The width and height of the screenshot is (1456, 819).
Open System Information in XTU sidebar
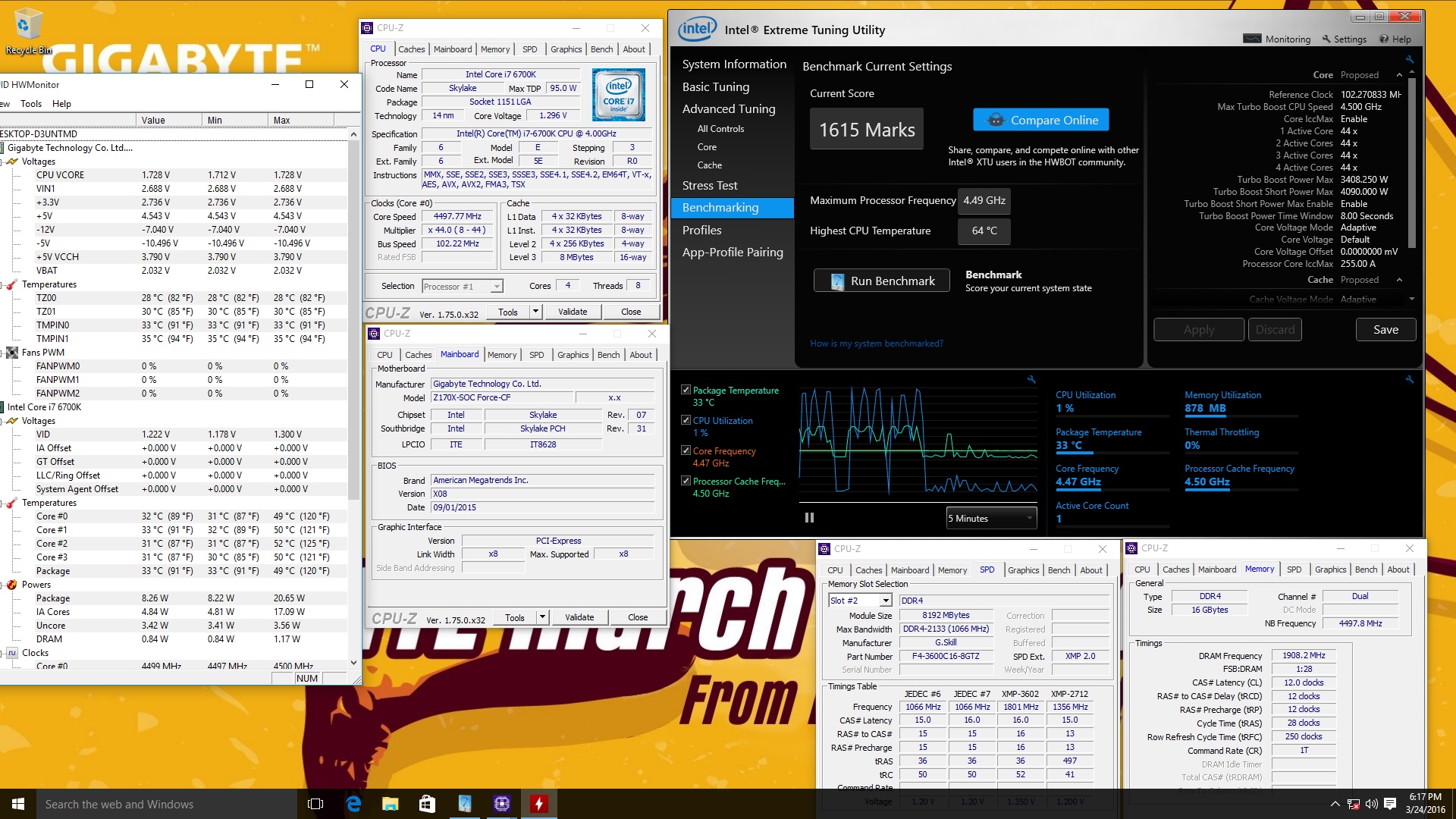click(x=734, y=64)
